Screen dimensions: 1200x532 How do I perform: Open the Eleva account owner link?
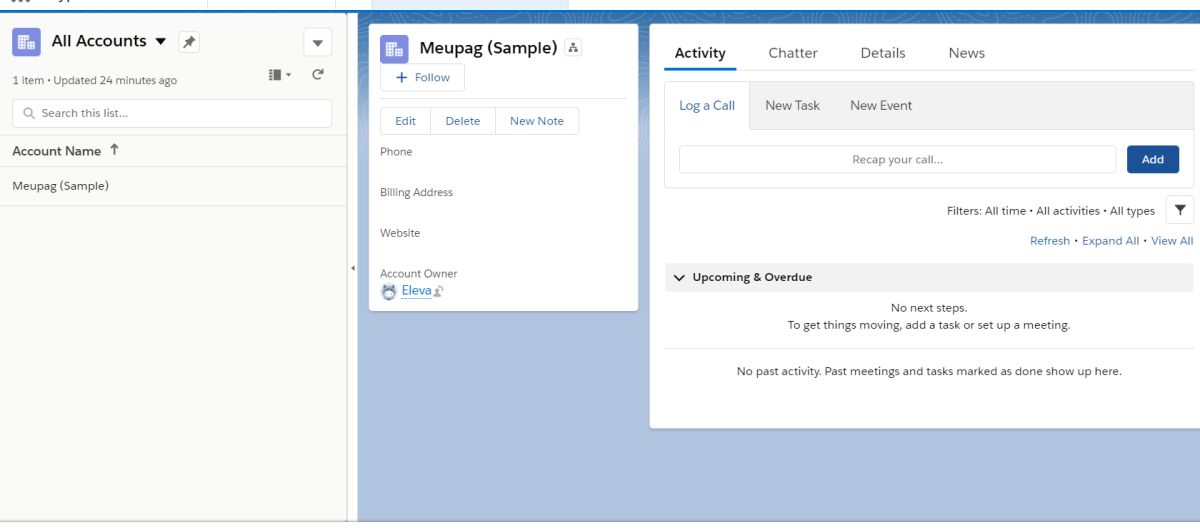coord(416,291)
